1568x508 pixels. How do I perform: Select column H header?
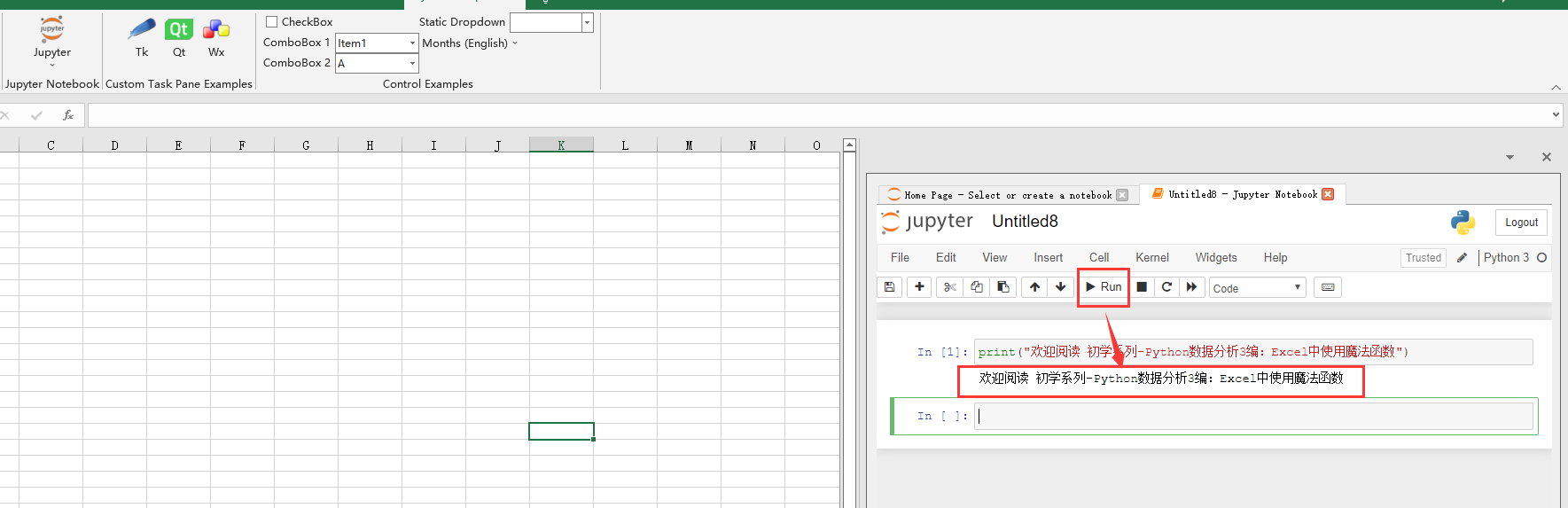pos(370,145)
